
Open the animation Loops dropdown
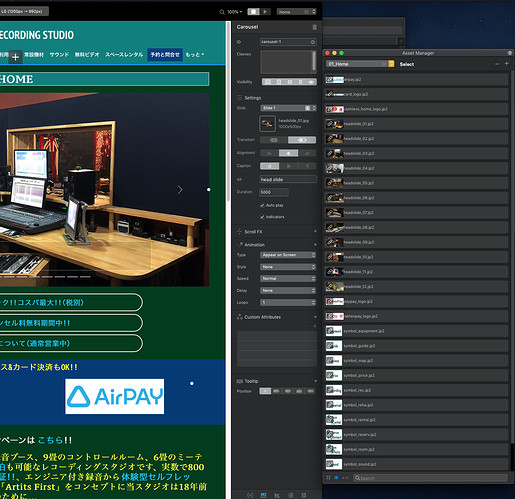click(x=288, y=303)
